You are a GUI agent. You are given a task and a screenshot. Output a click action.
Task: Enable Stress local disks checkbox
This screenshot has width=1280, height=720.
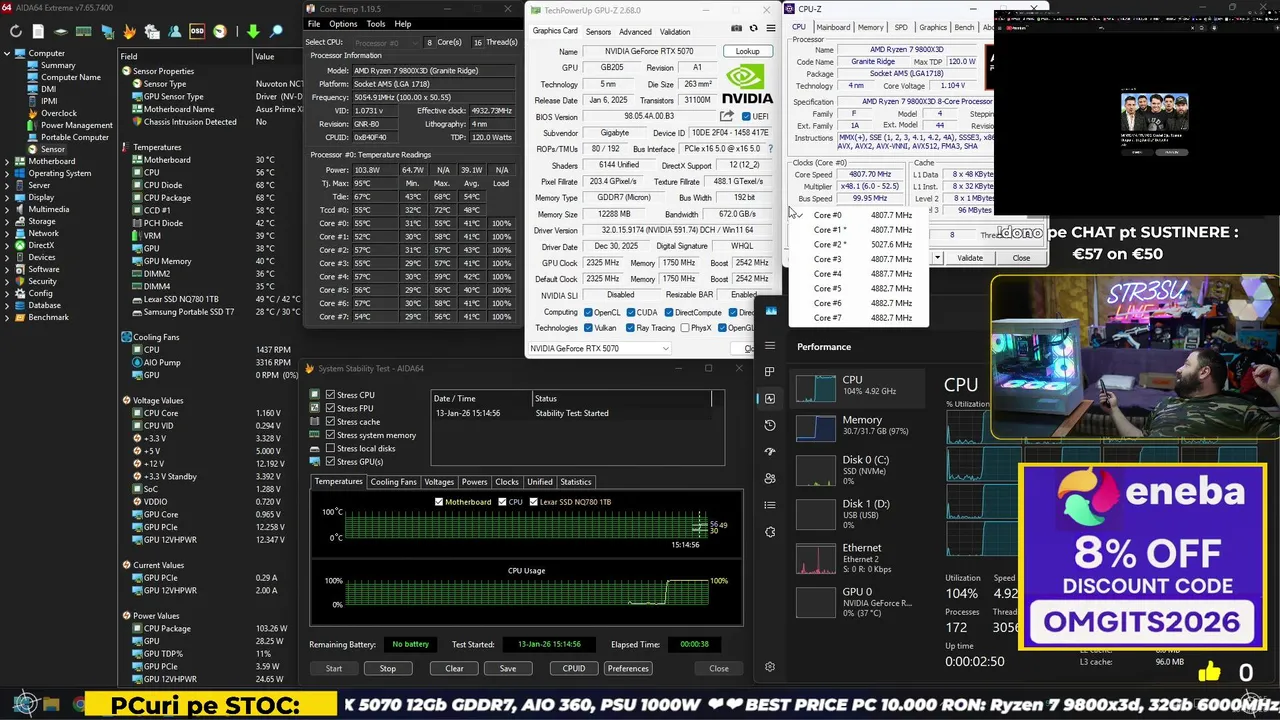pyautogui.click(x=330, y=448)
